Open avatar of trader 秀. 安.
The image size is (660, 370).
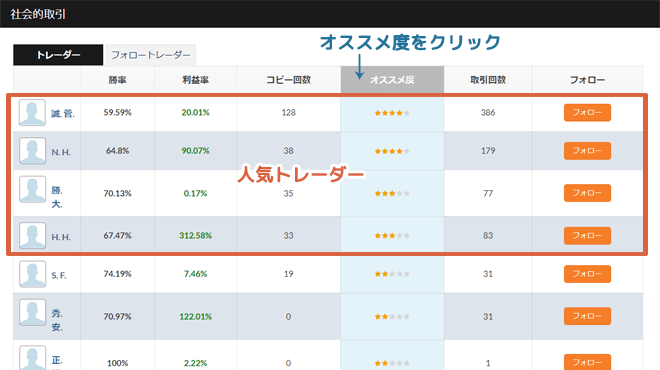click(32, 312)
